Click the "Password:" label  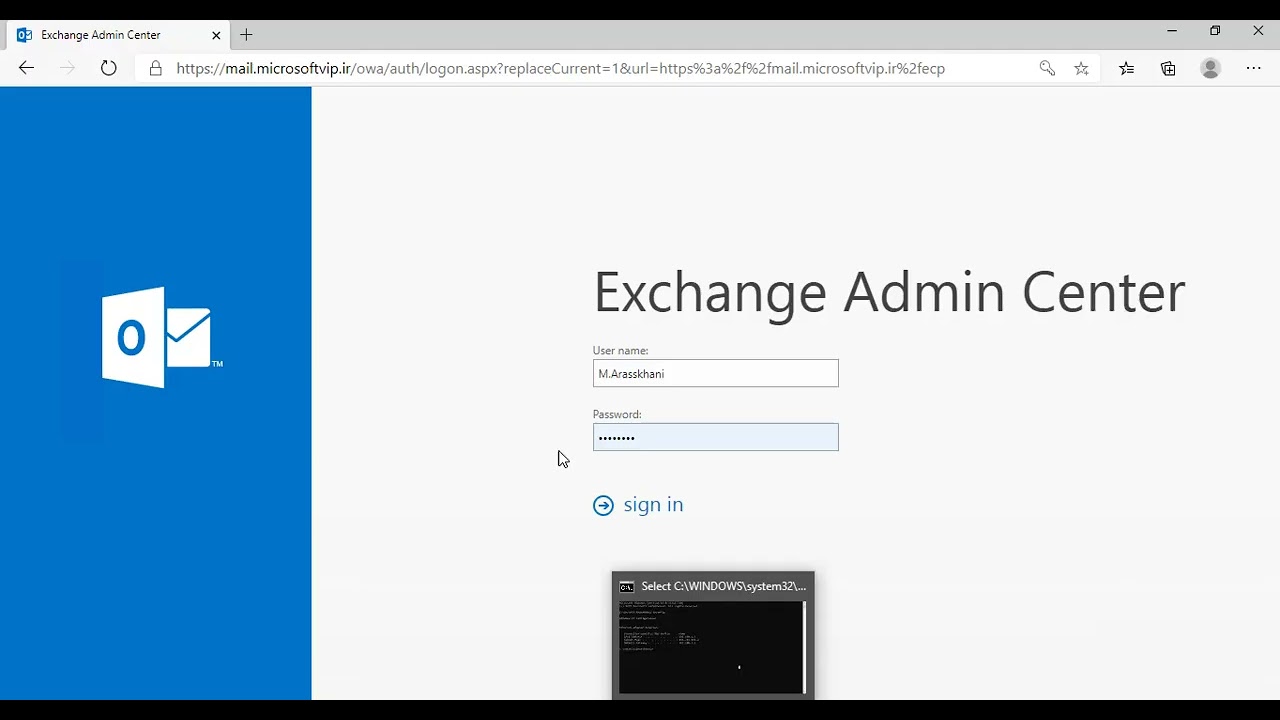click(617, 414)
